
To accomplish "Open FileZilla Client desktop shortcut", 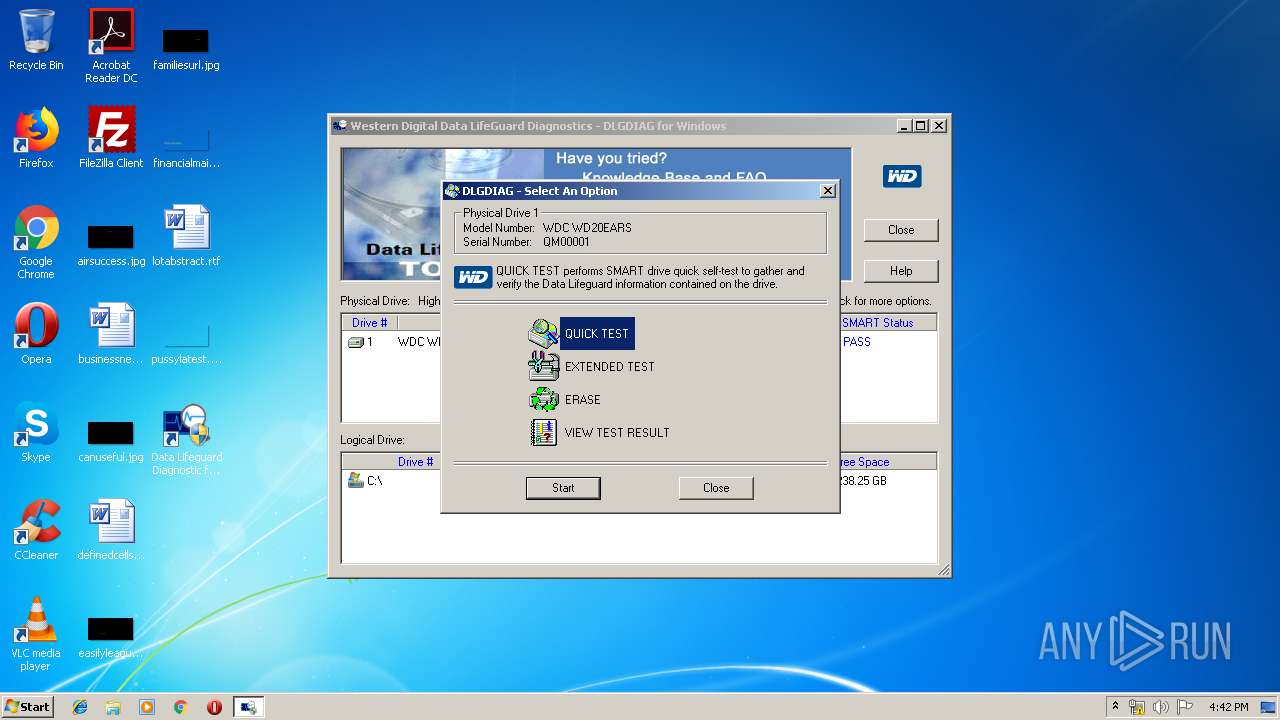I will click(111, 137).
